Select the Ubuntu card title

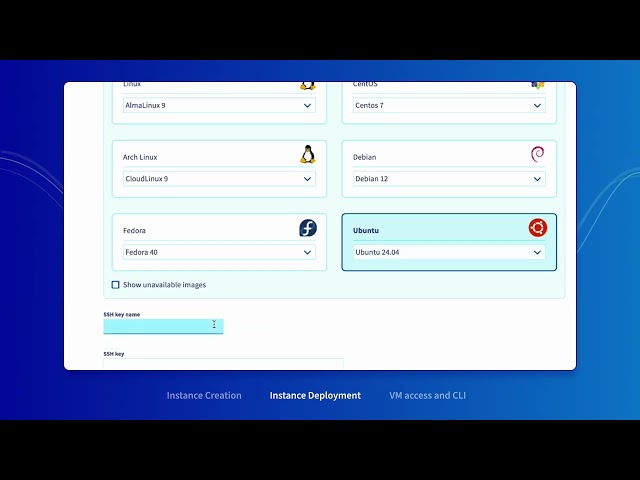click(366, 231)
